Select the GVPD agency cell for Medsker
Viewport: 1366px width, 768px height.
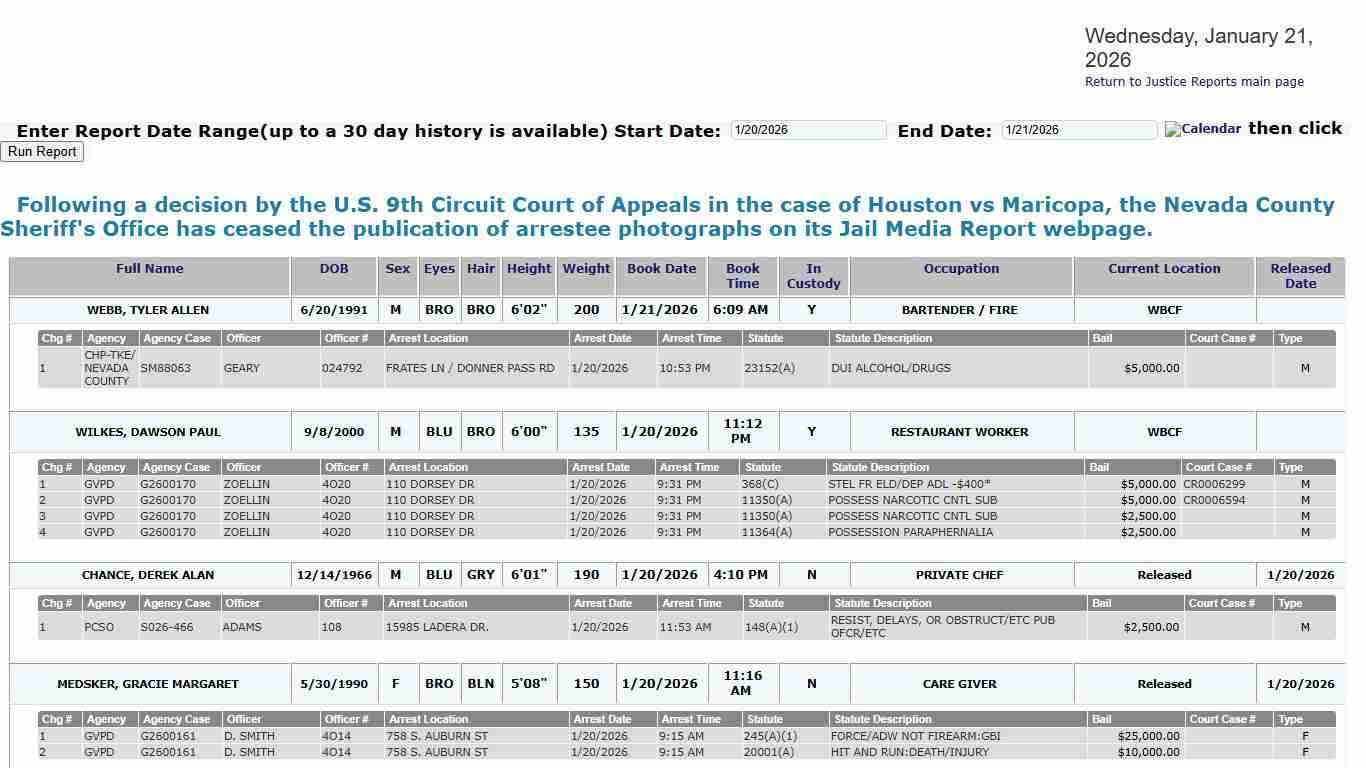pos(96,736)
